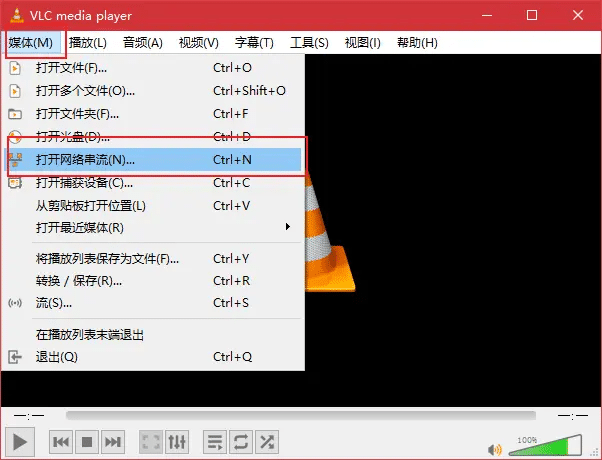
Task: Choose 打开文件夹(F)... entry
Action: [153, 114]
